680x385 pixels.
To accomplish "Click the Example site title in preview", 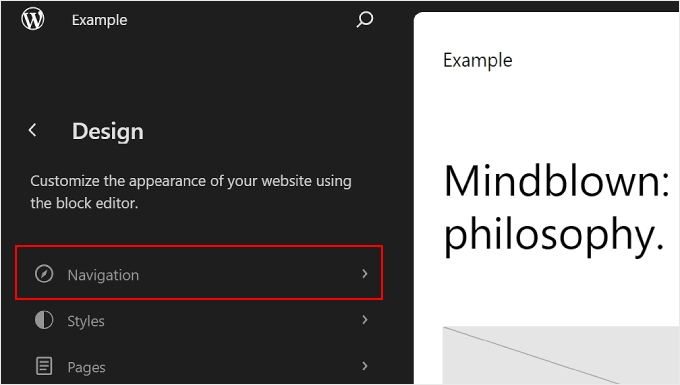I will 477,60.
